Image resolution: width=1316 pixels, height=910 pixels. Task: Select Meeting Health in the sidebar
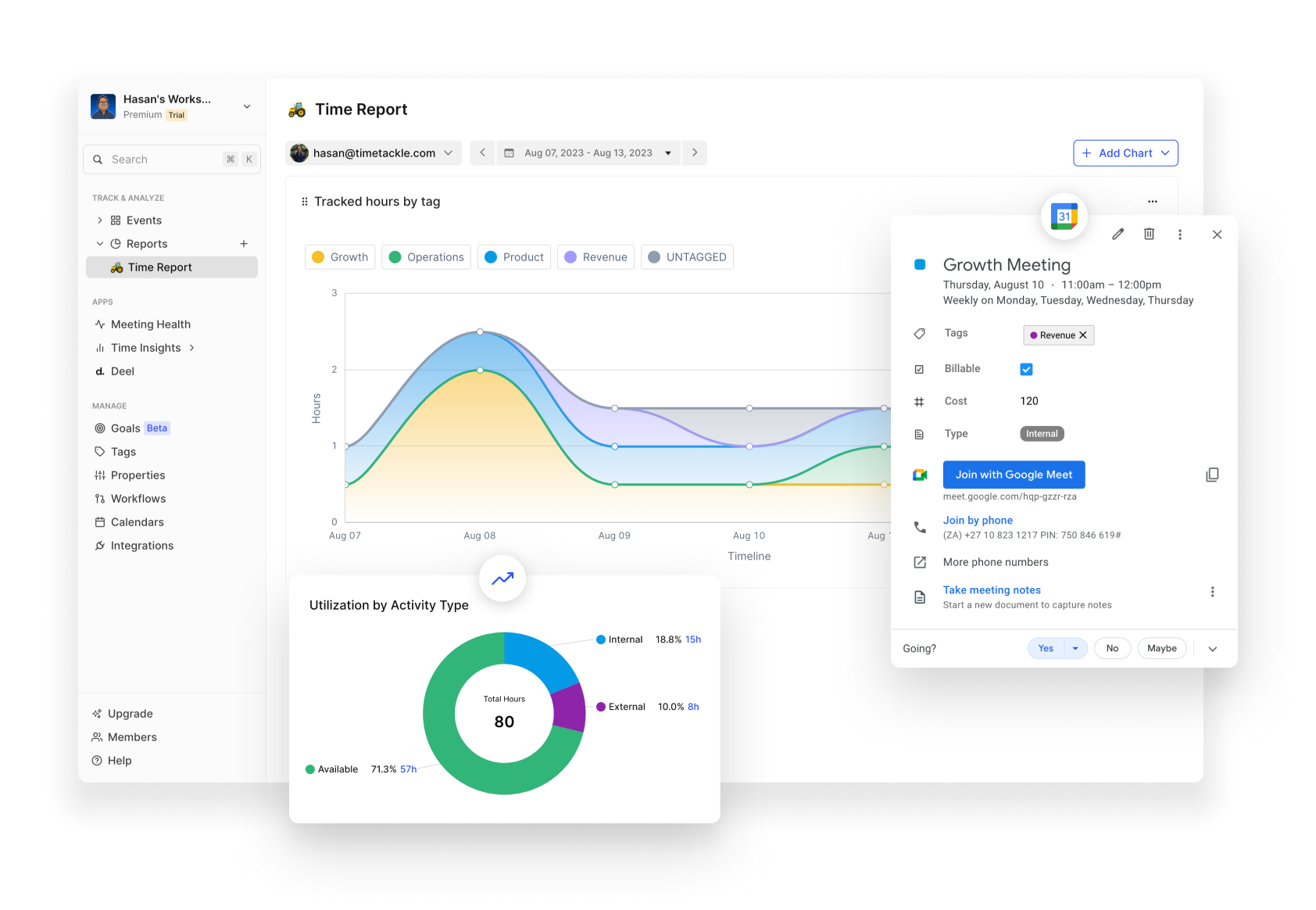tap(150, 324)
